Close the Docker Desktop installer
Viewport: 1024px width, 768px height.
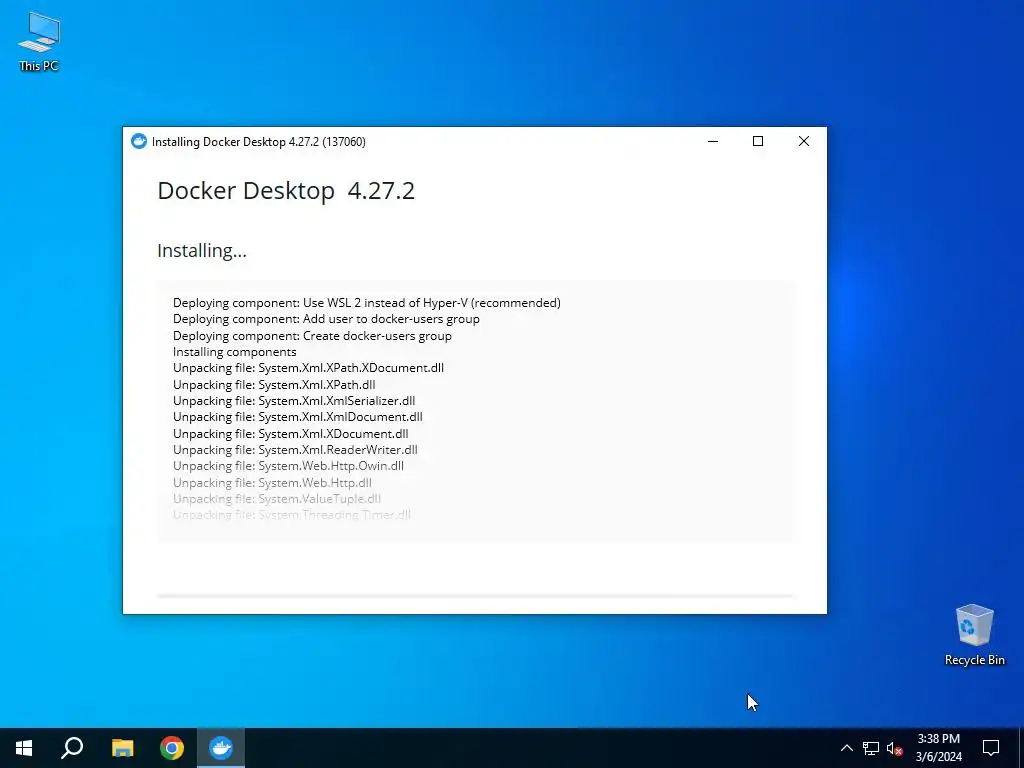804,141
